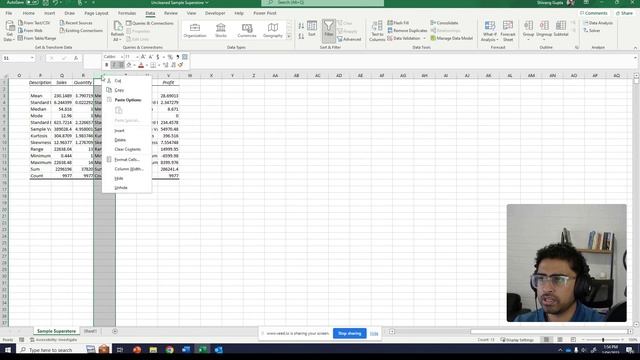Viewport: 640px width, 360px height.
Task: Select the Organization data type
Action: [195, 31]
